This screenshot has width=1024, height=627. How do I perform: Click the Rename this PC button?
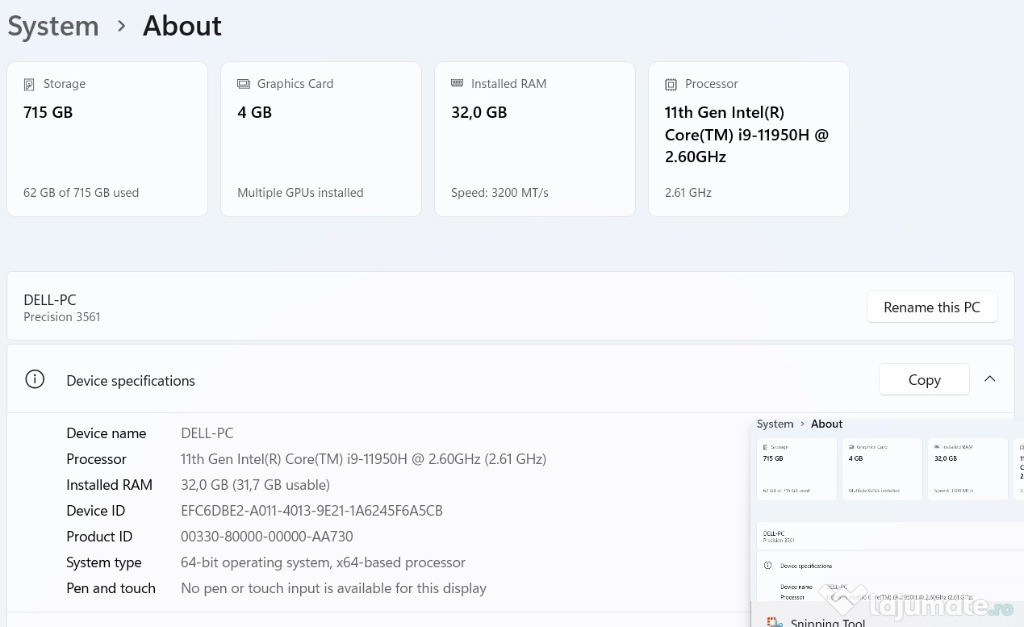click(x=932, y=307)
